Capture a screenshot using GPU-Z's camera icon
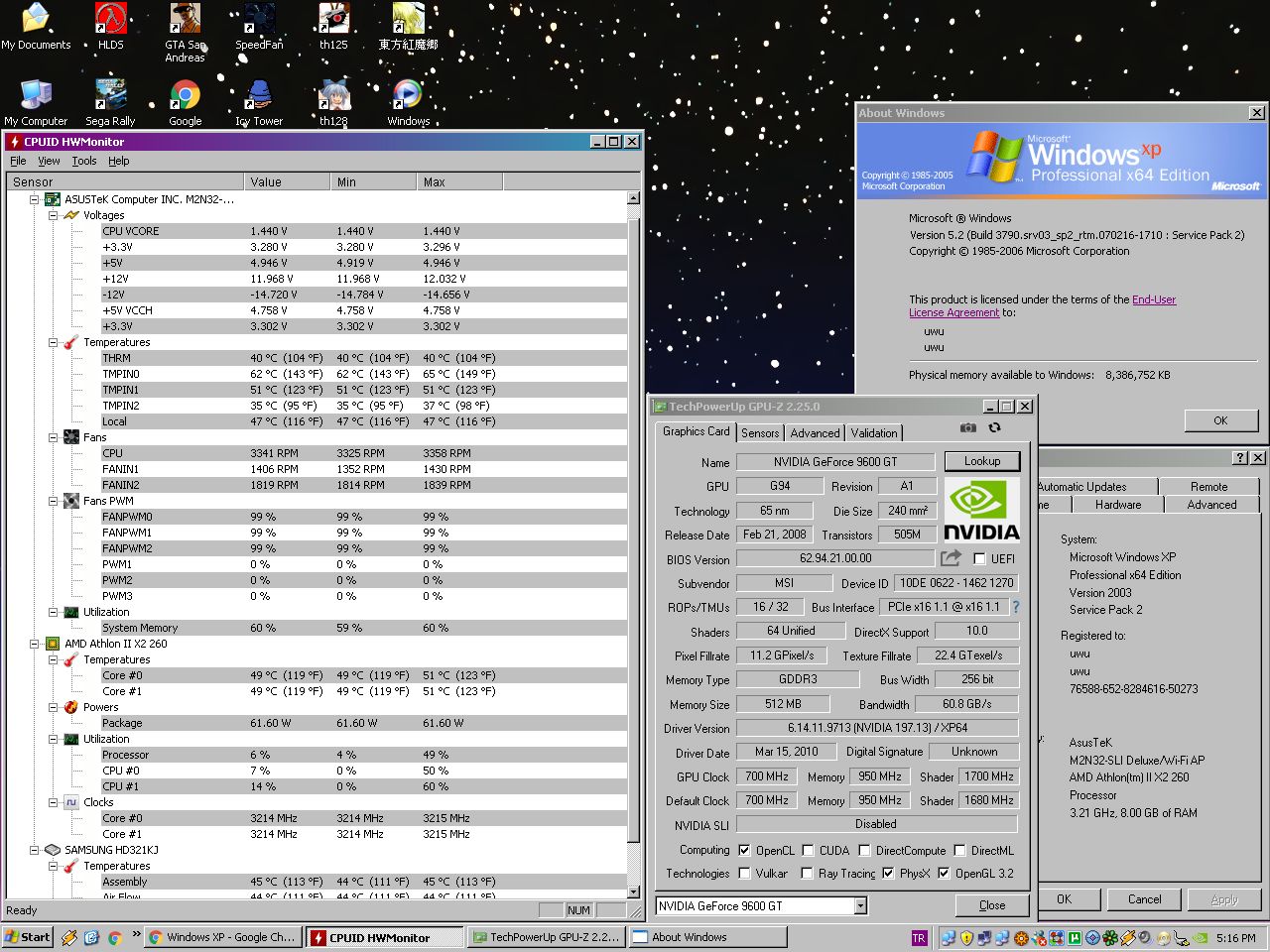 point(968,428)
